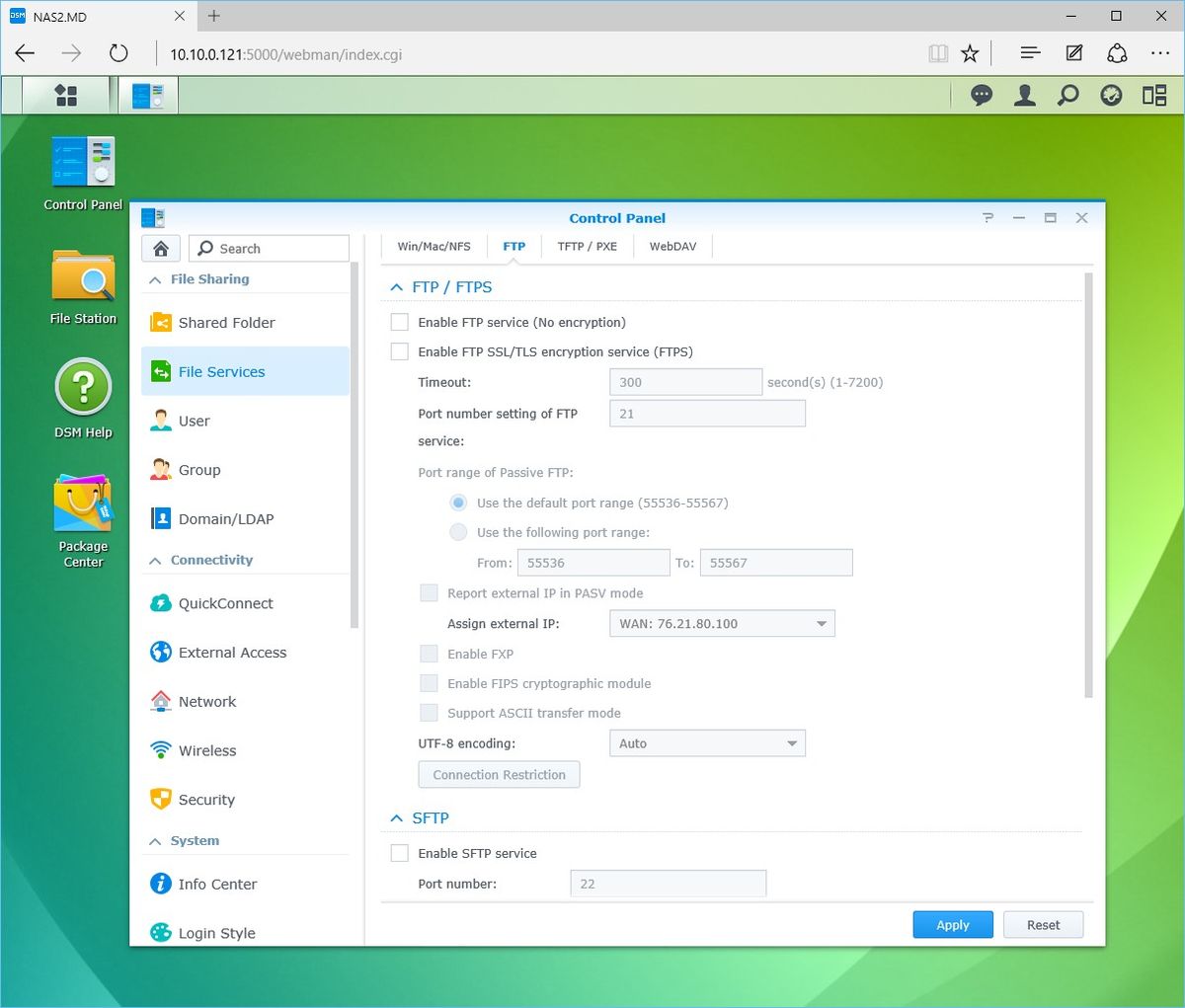Open the widgets panel icon
This screenshot has height=1008, width=1185.
[1154, 95]
